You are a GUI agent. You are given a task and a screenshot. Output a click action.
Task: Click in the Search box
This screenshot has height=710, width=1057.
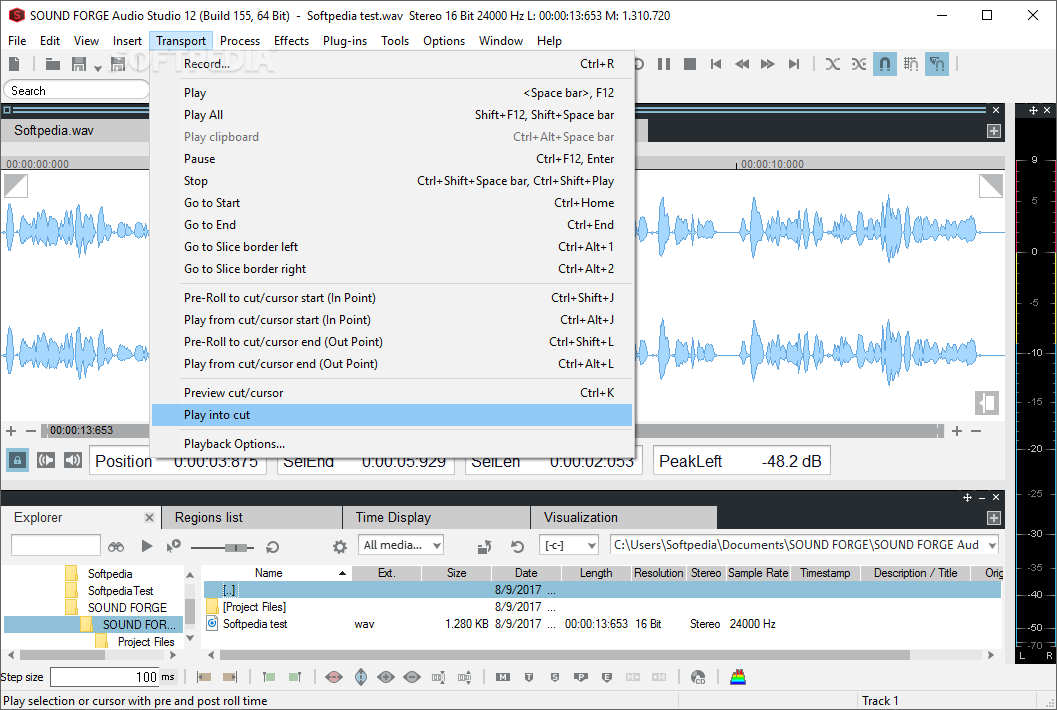coord(76,90)
